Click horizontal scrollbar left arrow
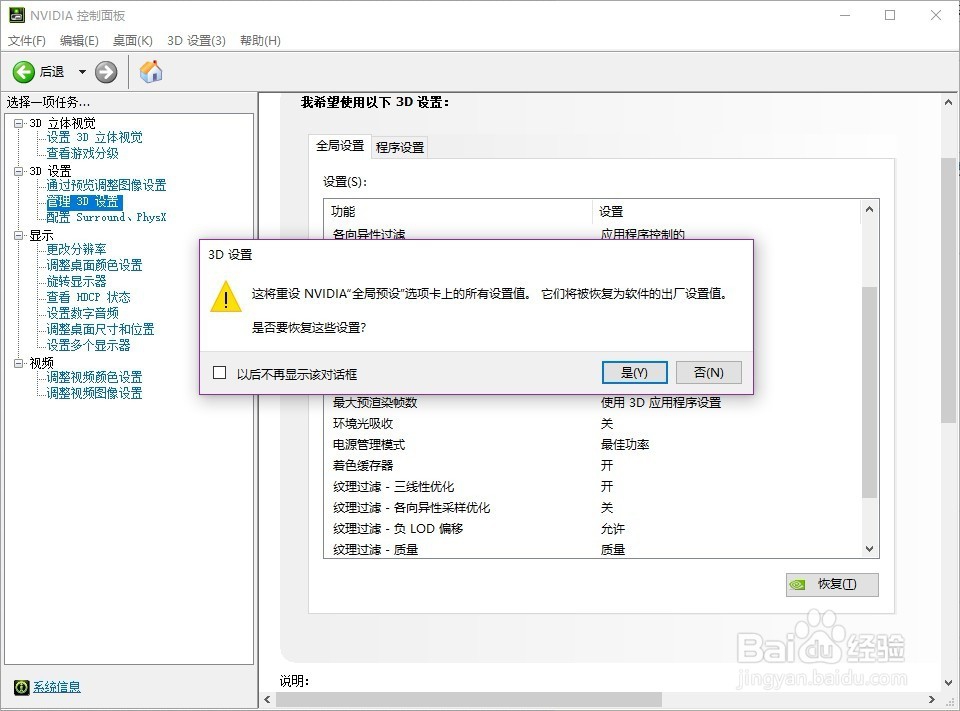This screenshot has width=960, height=711. point(267,699)
